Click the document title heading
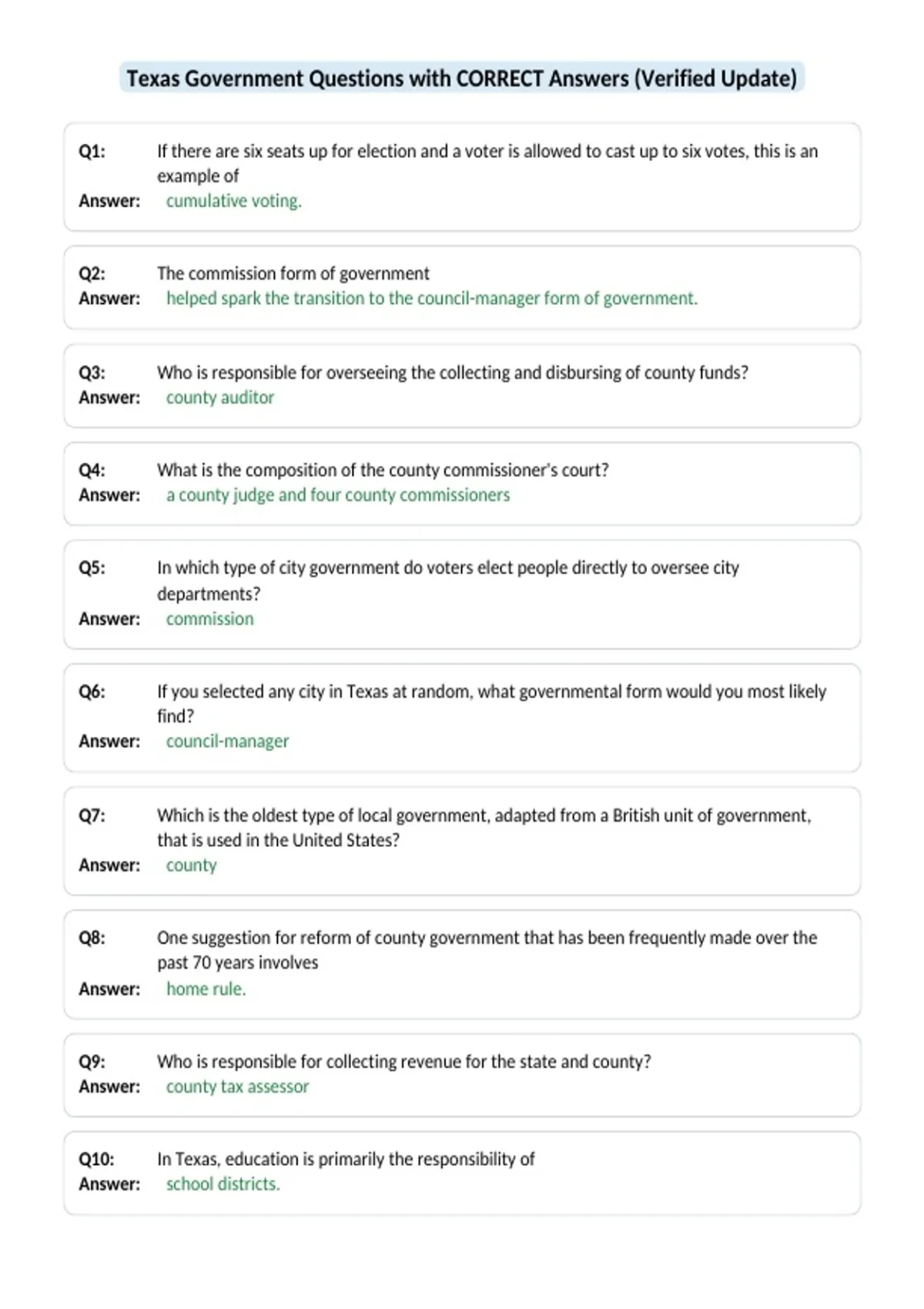The height and width of the screenshot is (1309, 924). (462, 79)
